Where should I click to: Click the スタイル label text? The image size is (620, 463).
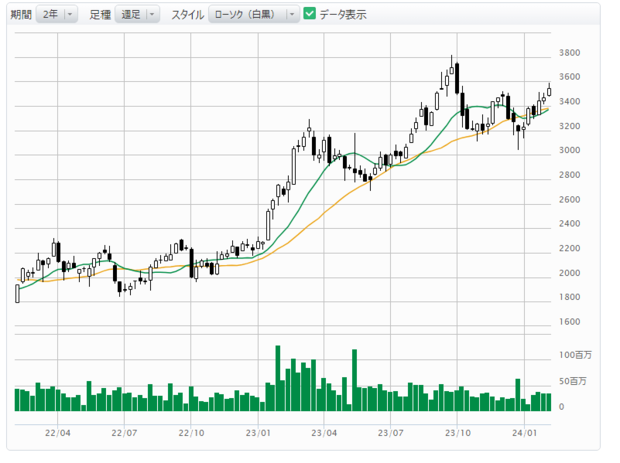(186, 14)
